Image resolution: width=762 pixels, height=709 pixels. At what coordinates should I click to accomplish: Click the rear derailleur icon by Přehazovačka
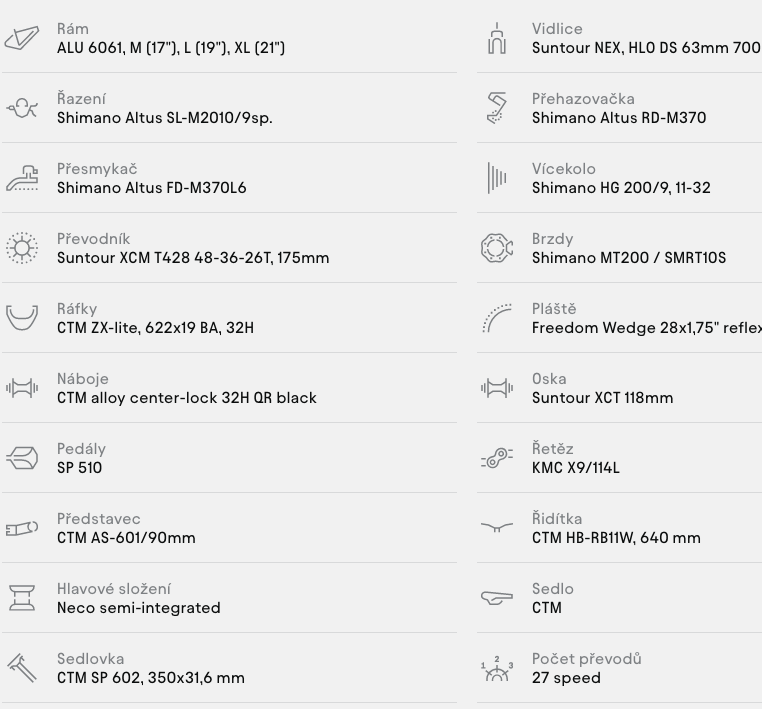(x=496, y=108)
